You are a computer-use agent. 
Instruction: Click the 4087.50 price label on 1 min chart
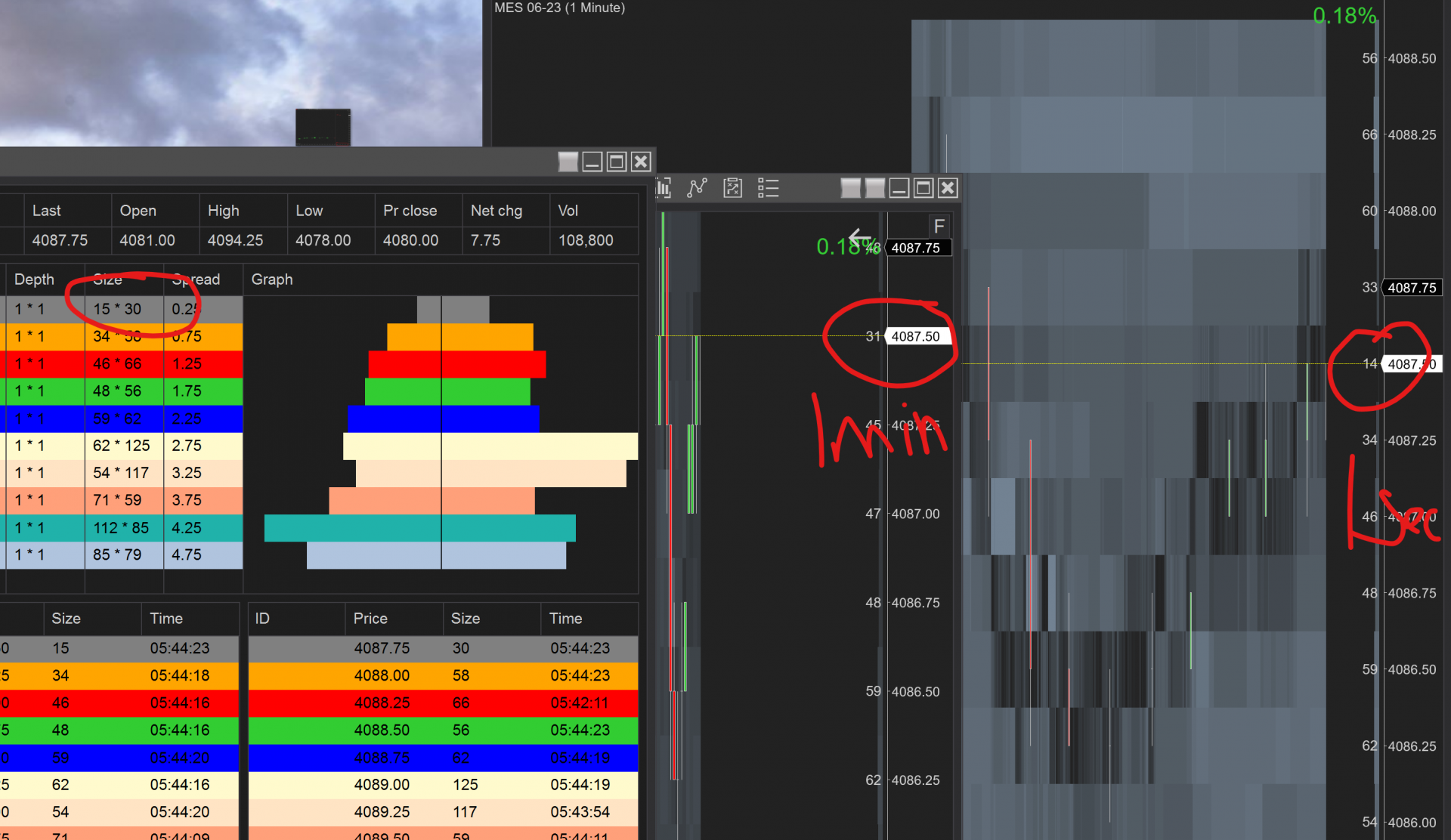915,336
